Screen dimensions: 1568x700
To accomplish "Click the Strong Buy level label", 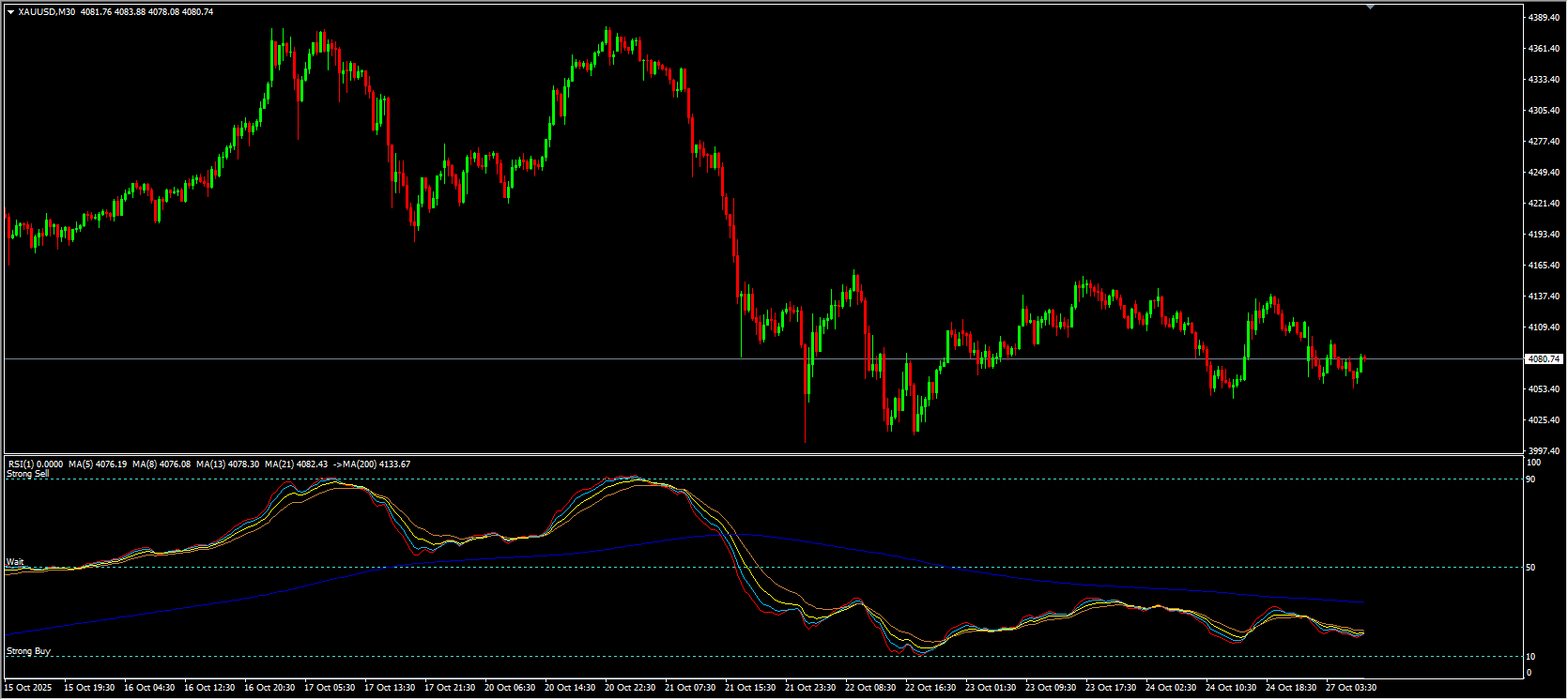I will (x=28, y=651).
